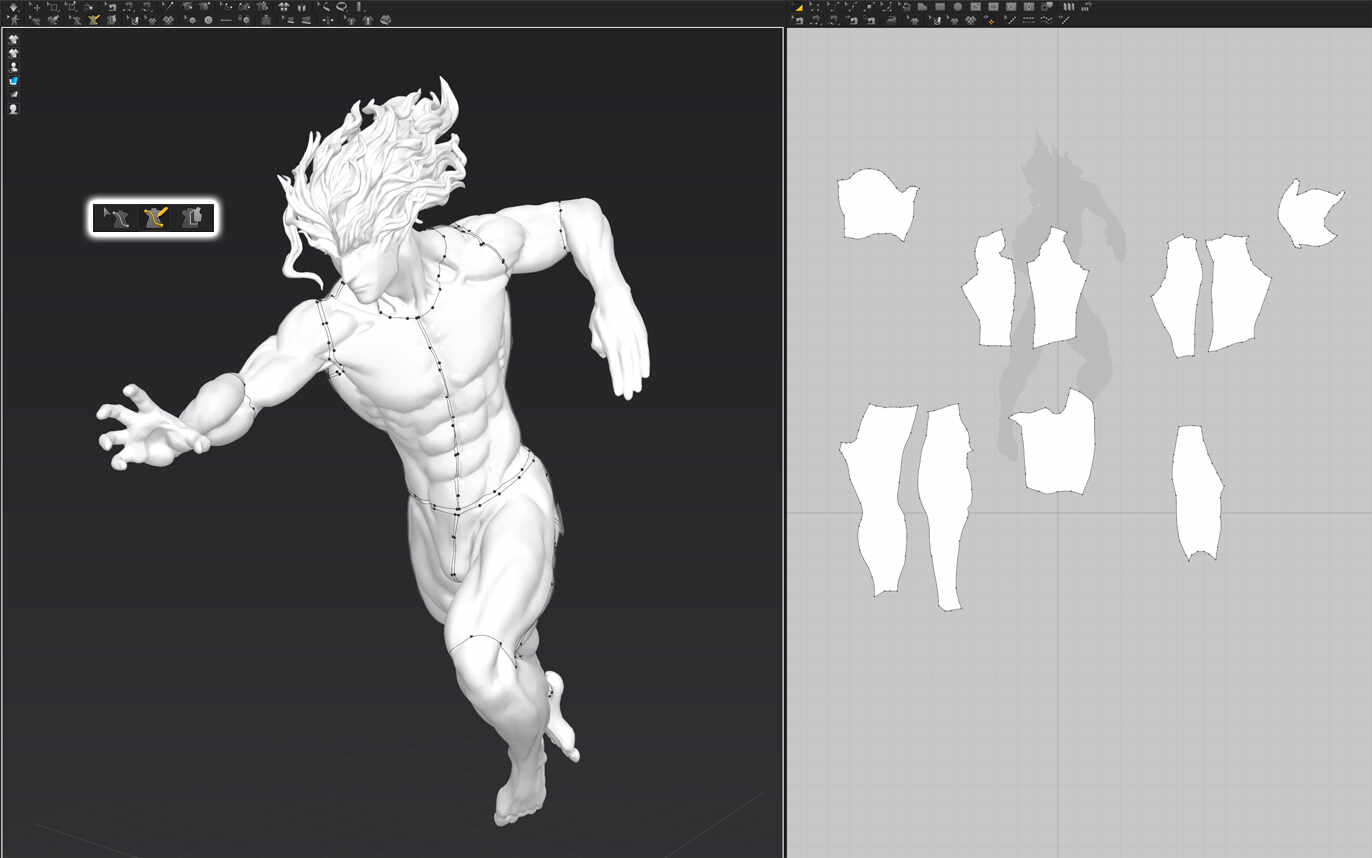Select the Rectangle pattern tool in 2D toolbar
This screenshot has height=858, width=1372.
coord(940,7)
